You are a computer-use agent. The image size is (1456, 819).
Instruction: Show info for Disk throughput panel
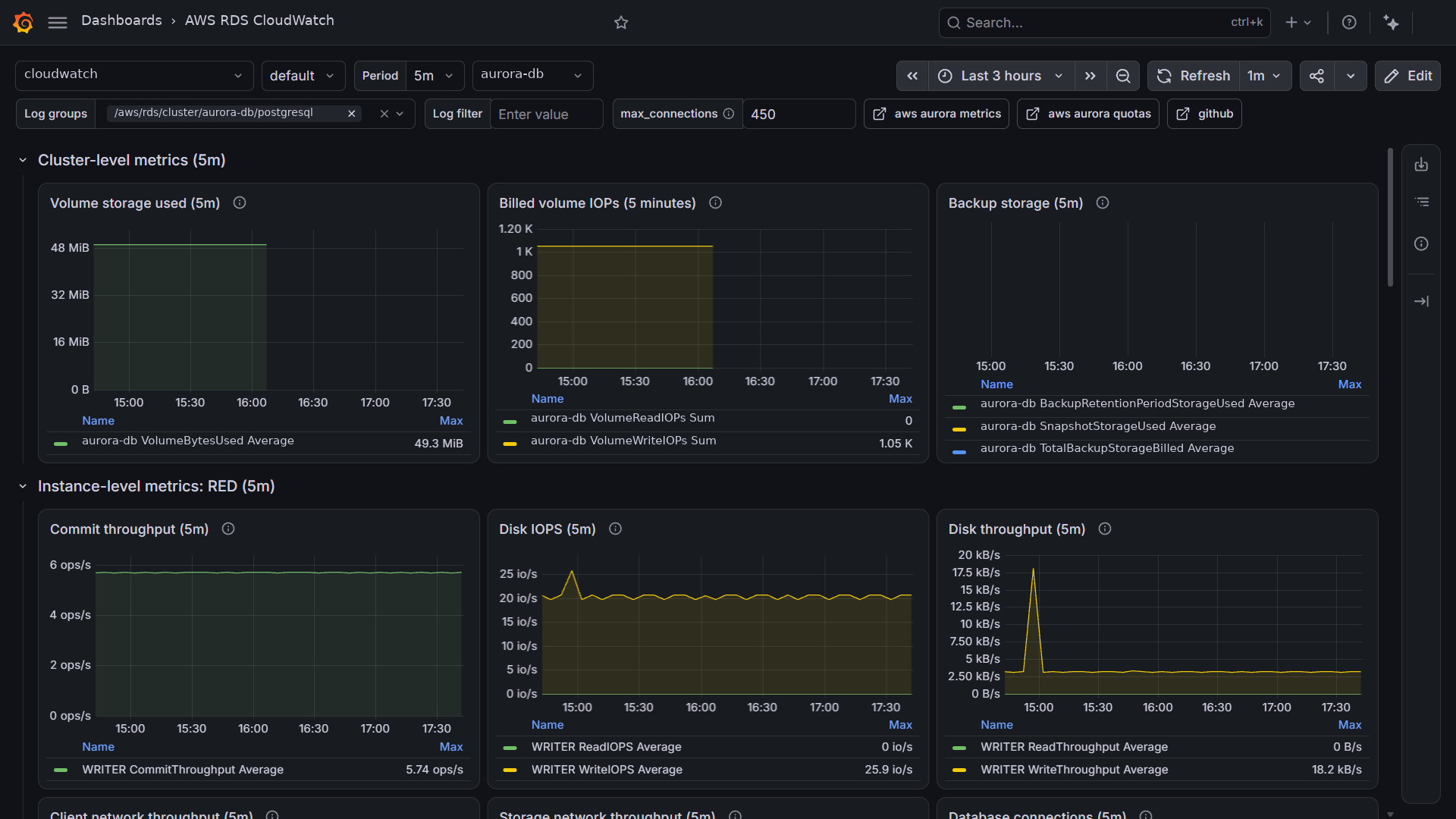tap(1105, 529)
